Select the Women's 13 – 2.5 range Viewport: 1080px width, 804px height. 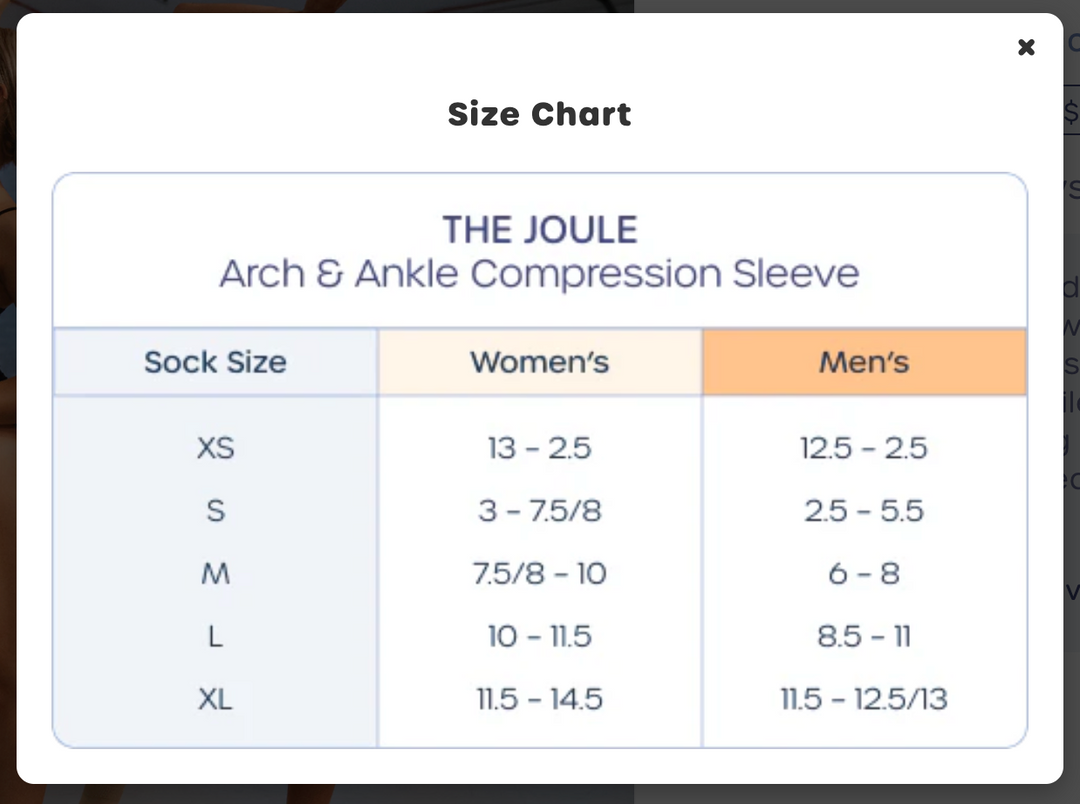pyautogui.click(x=540, y=448)
